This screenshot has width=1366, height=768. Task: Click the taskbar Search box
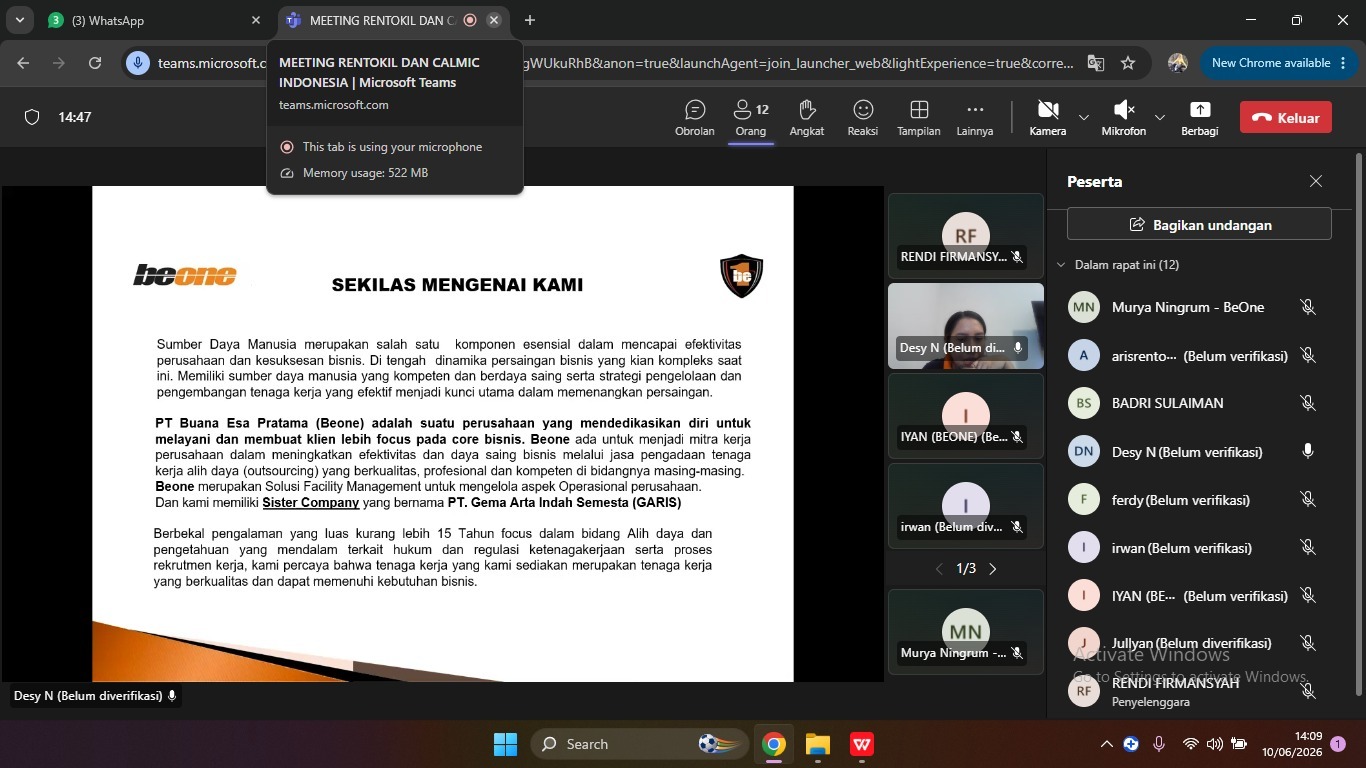click(x=639, y=744)
